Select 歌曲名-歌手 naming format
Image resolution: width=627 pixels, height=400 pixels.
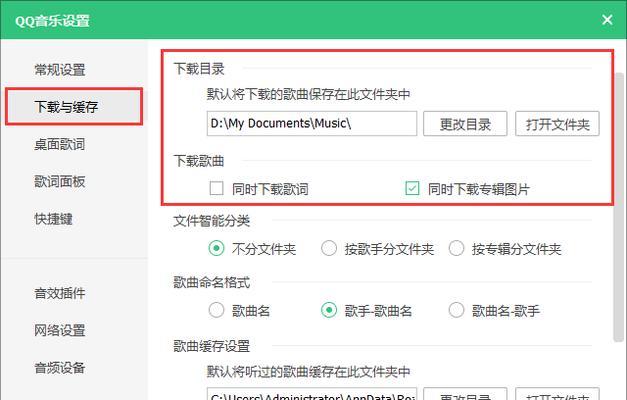[456, 310]
